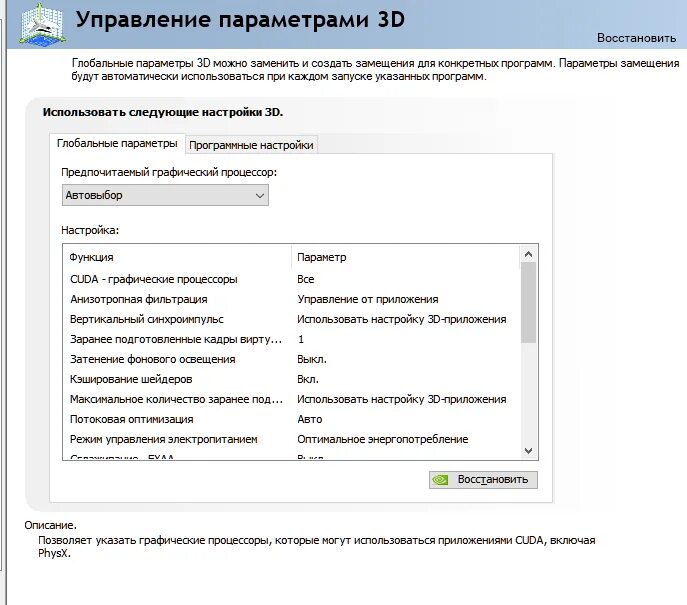This screenshot has width=687, height=605.
Task: Open the Программные настройки tab
Action: (251, 145)
